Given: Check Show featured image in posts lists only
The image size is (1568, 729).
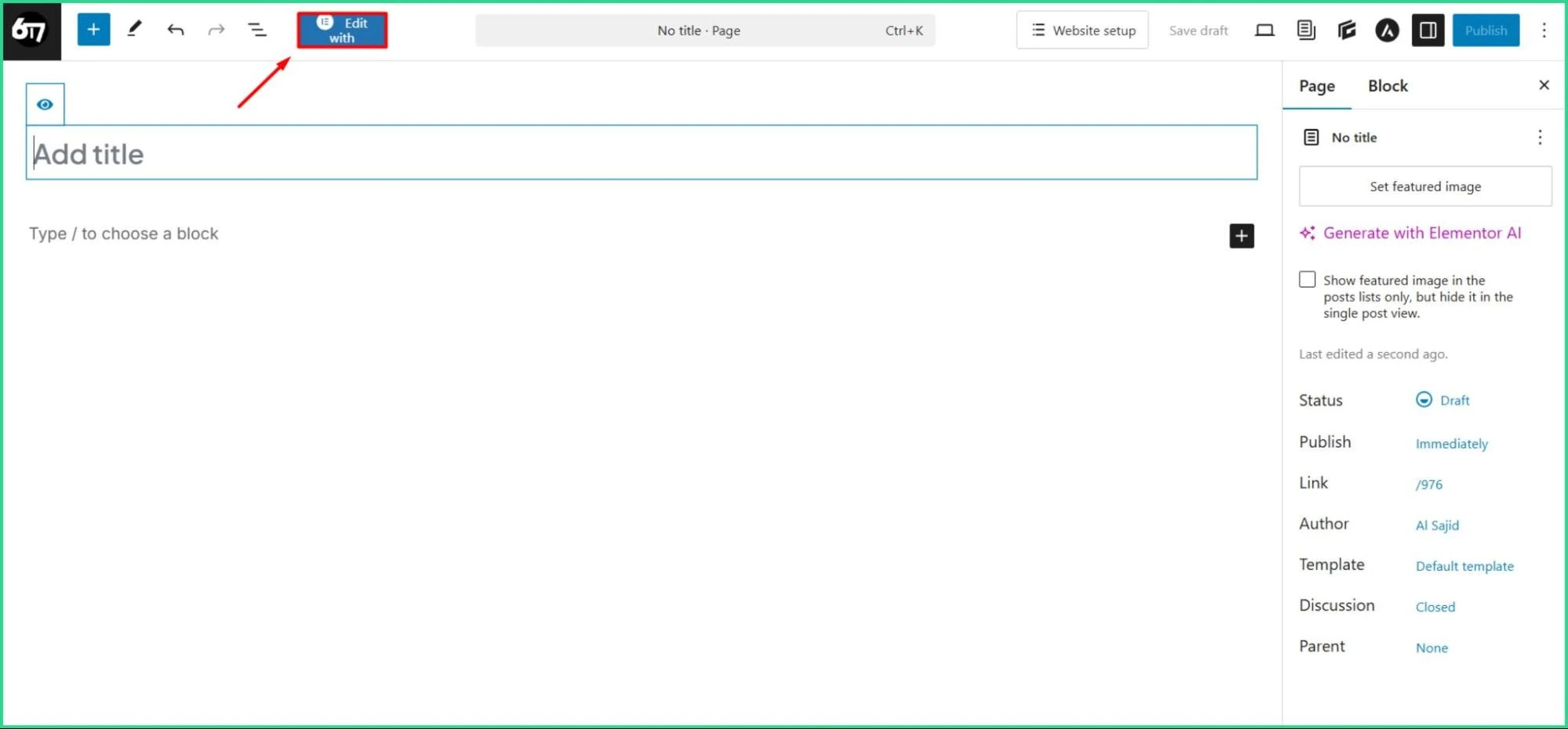Looking at the screenshot, I should (1307, 280).
